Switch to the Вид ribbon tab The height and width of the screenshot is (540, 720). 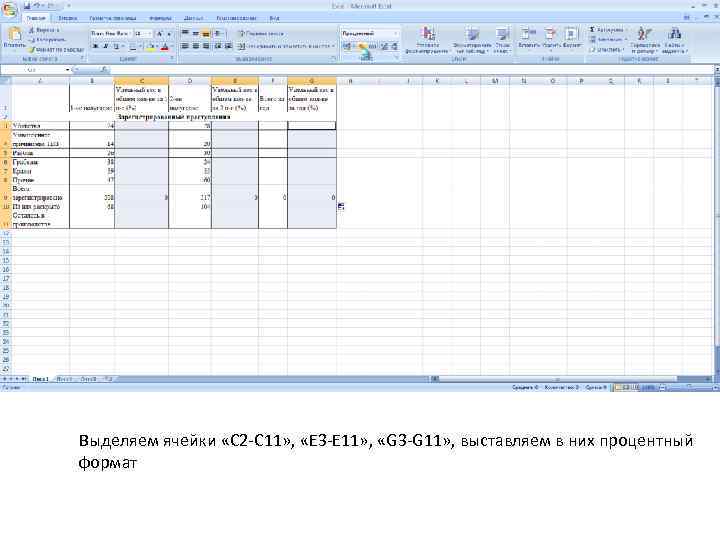tap(274, 18)
